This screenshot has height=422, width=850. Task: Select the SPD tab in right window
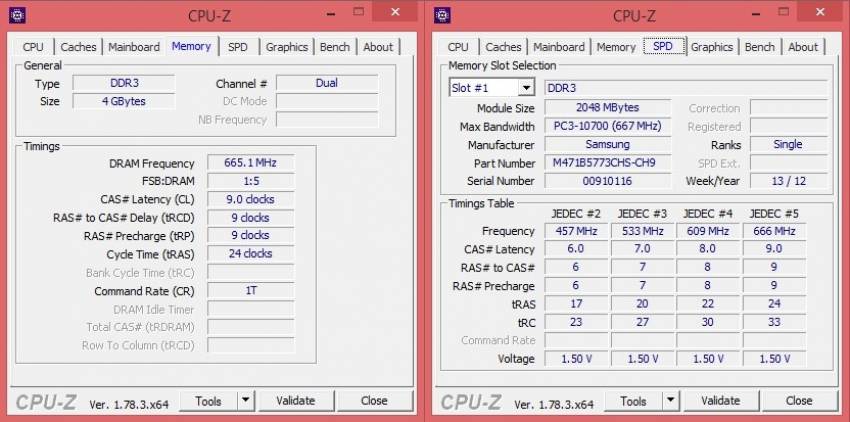(x=663, y=46)
